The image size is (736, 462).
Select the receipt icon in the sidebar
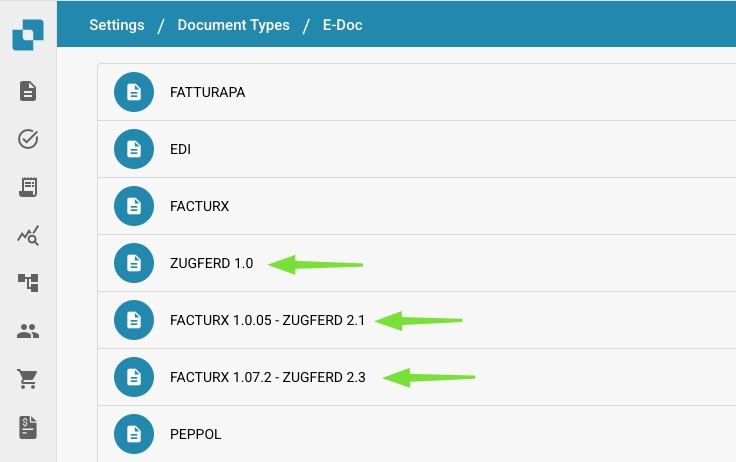28,187
